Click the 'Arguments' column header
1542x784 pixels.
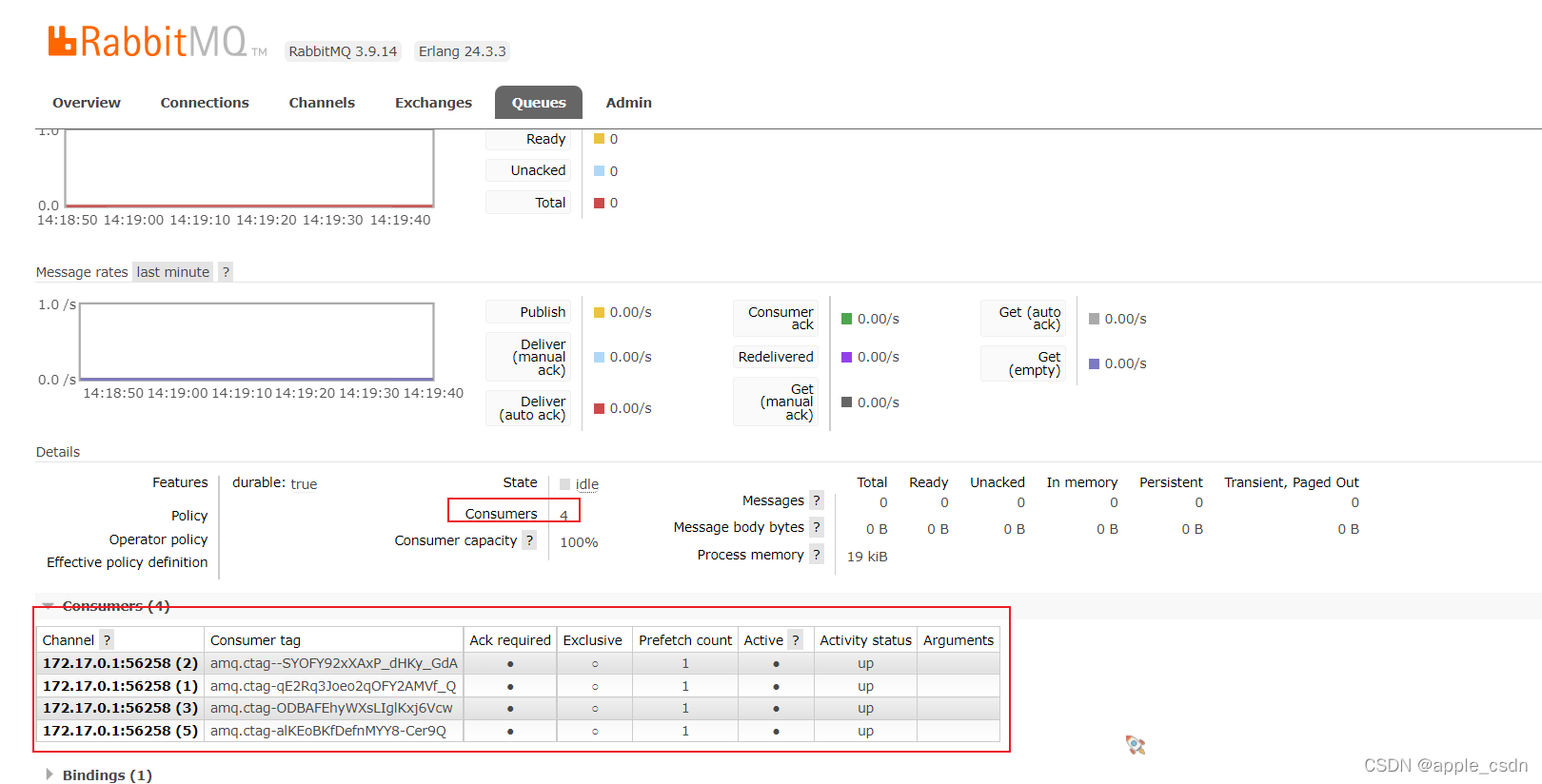(959, 640)
